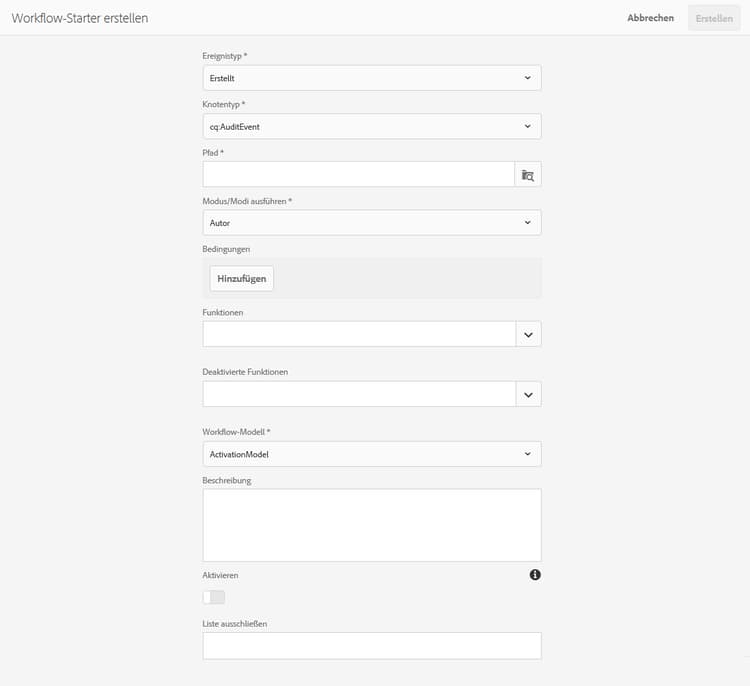Click the Bedingungen label
Screen dimensions: 750x686
point(226,249)
